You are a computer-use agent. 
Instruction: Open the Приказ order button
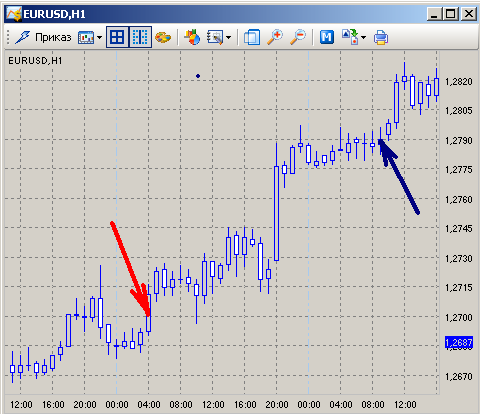(53, 37)
